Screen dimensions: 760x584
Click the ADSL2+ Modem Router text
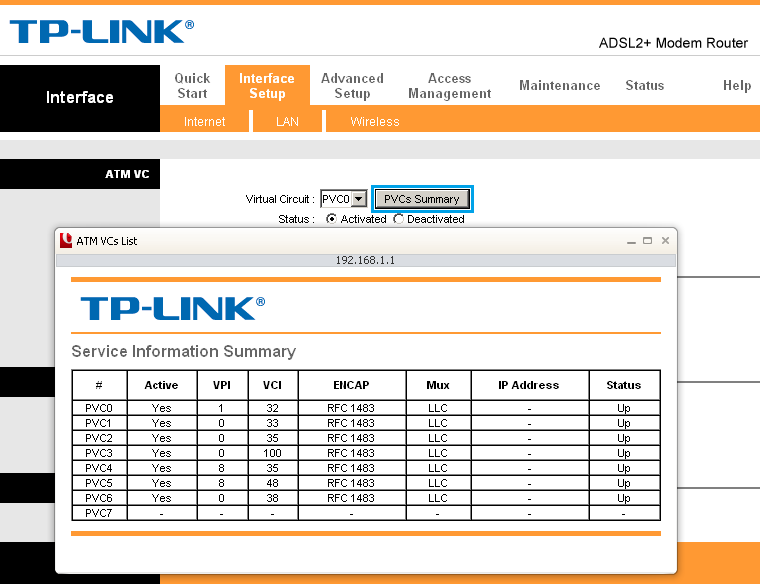click(x=673, y=43)
